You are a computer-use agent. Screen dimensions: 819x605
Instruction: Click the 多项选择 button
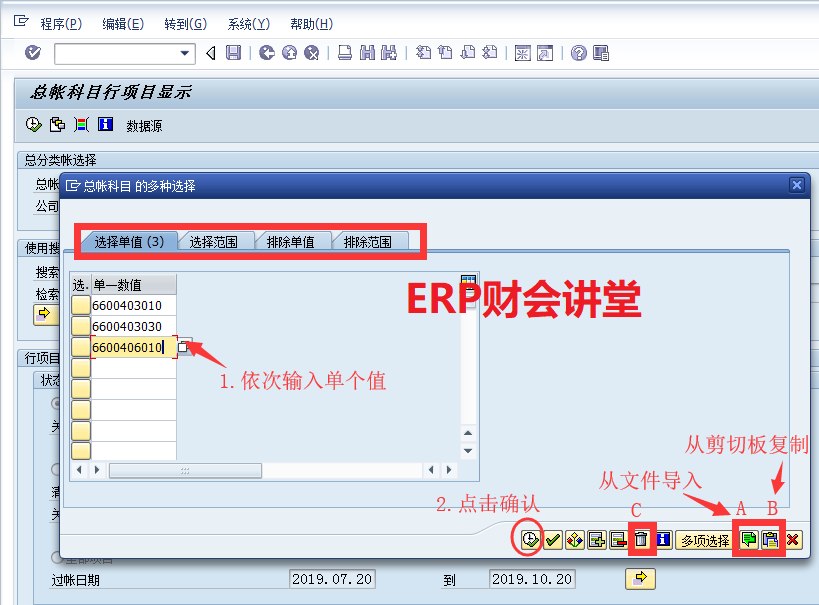(705, 540)
